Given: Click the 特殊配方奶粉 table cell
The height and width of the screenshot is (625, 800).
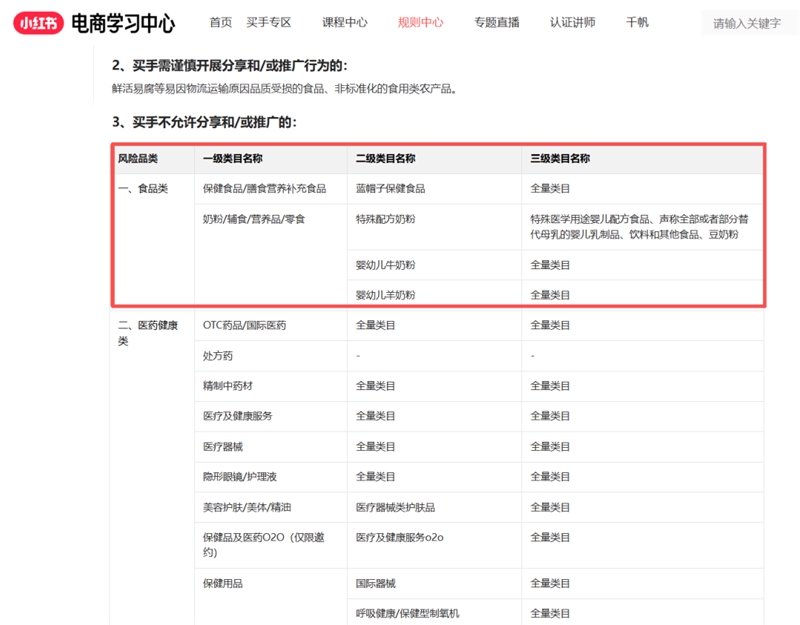Looking at the screenshot, I should [x=385, y=218].
